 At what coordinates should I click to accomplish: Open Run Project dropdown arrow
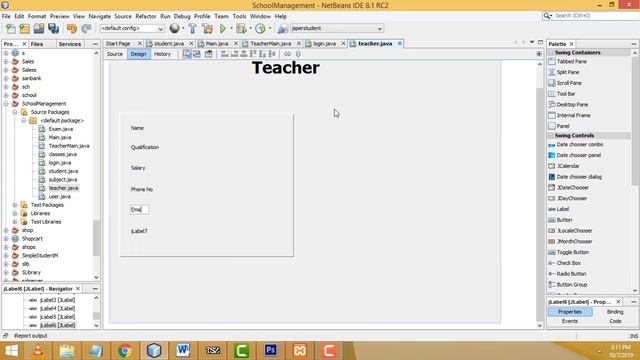click(x=231, y=28)
